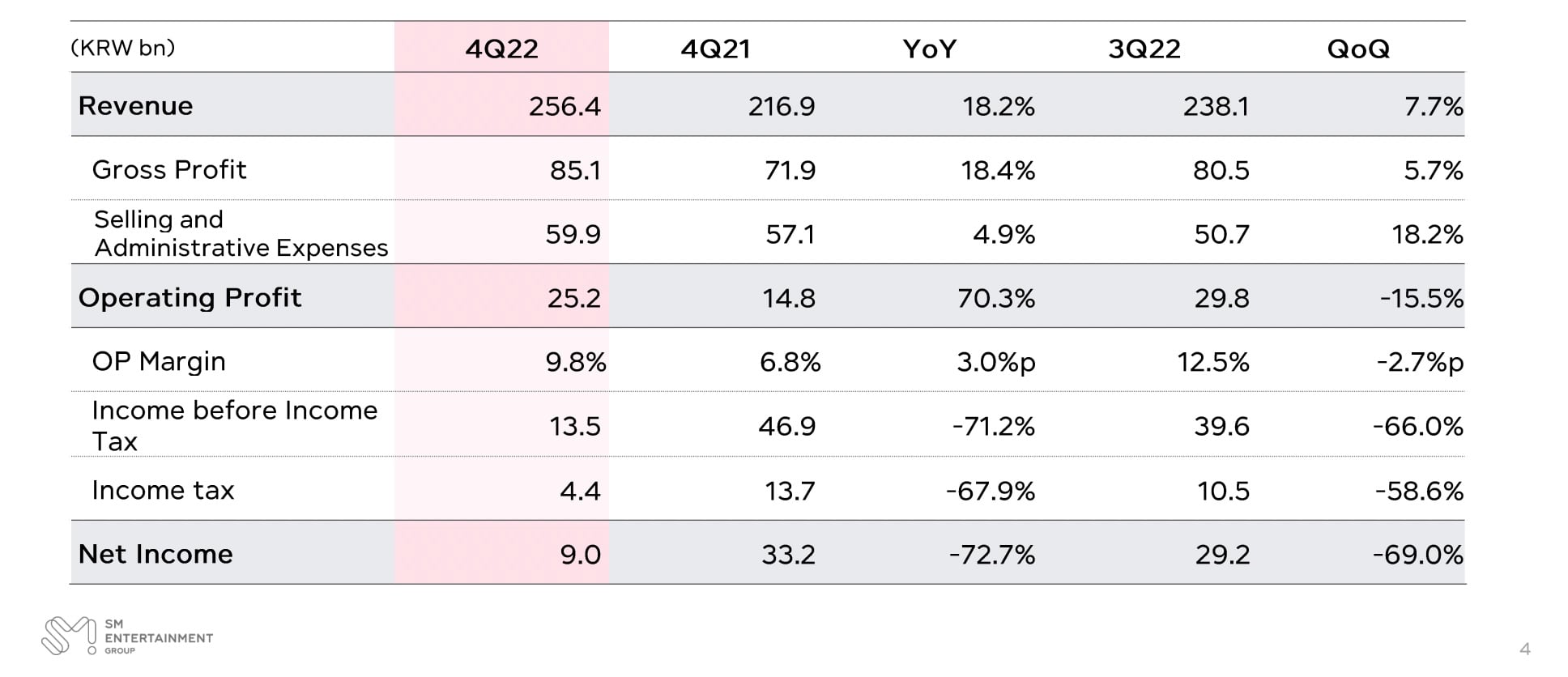Select the QoQ column header
The image size is (1568, 677).
pyautogui.click(x=1357, y=49)
